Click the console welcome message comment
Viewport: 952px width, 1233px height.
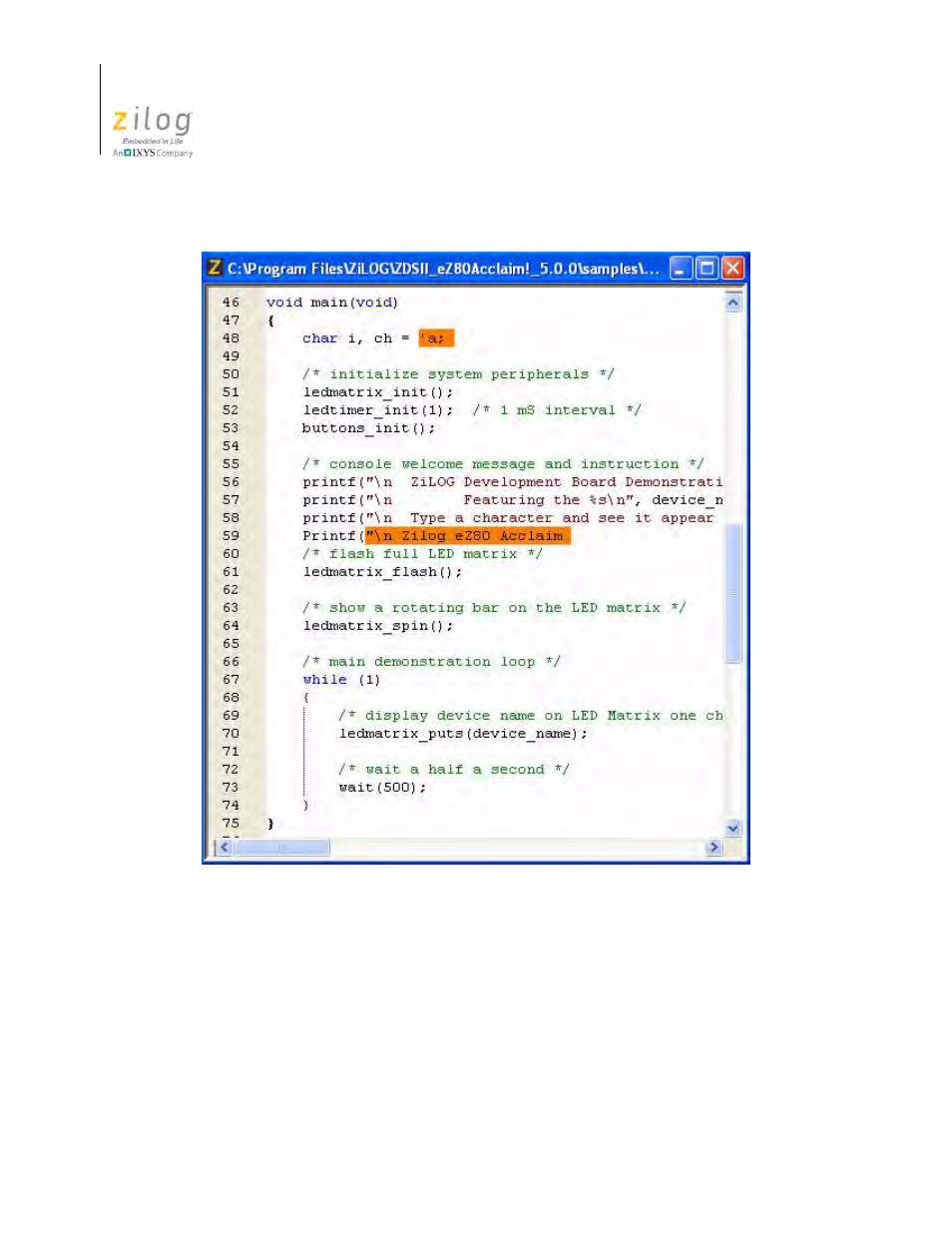[x=503, y=464]
